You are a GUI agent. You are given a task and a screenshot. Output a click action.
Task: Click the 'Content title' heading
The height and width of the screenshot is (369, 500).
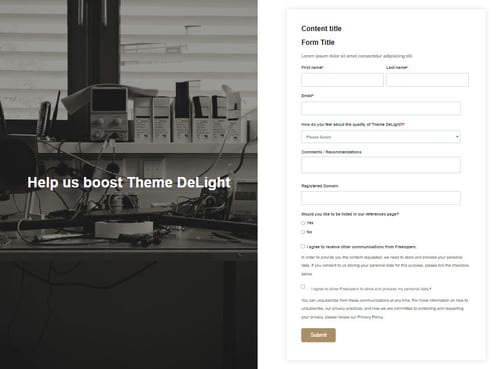click(321, 29)
